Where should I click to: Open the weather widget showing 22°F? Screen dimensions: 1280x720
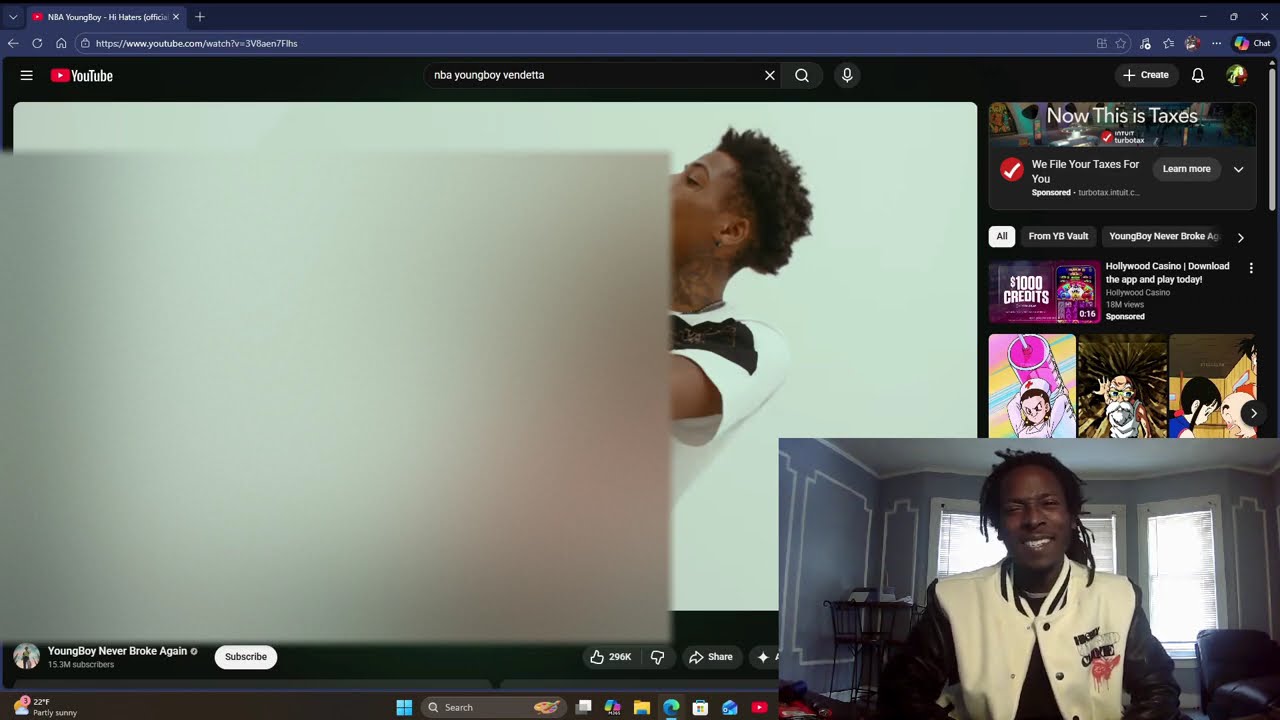click(x=45, y=707)
